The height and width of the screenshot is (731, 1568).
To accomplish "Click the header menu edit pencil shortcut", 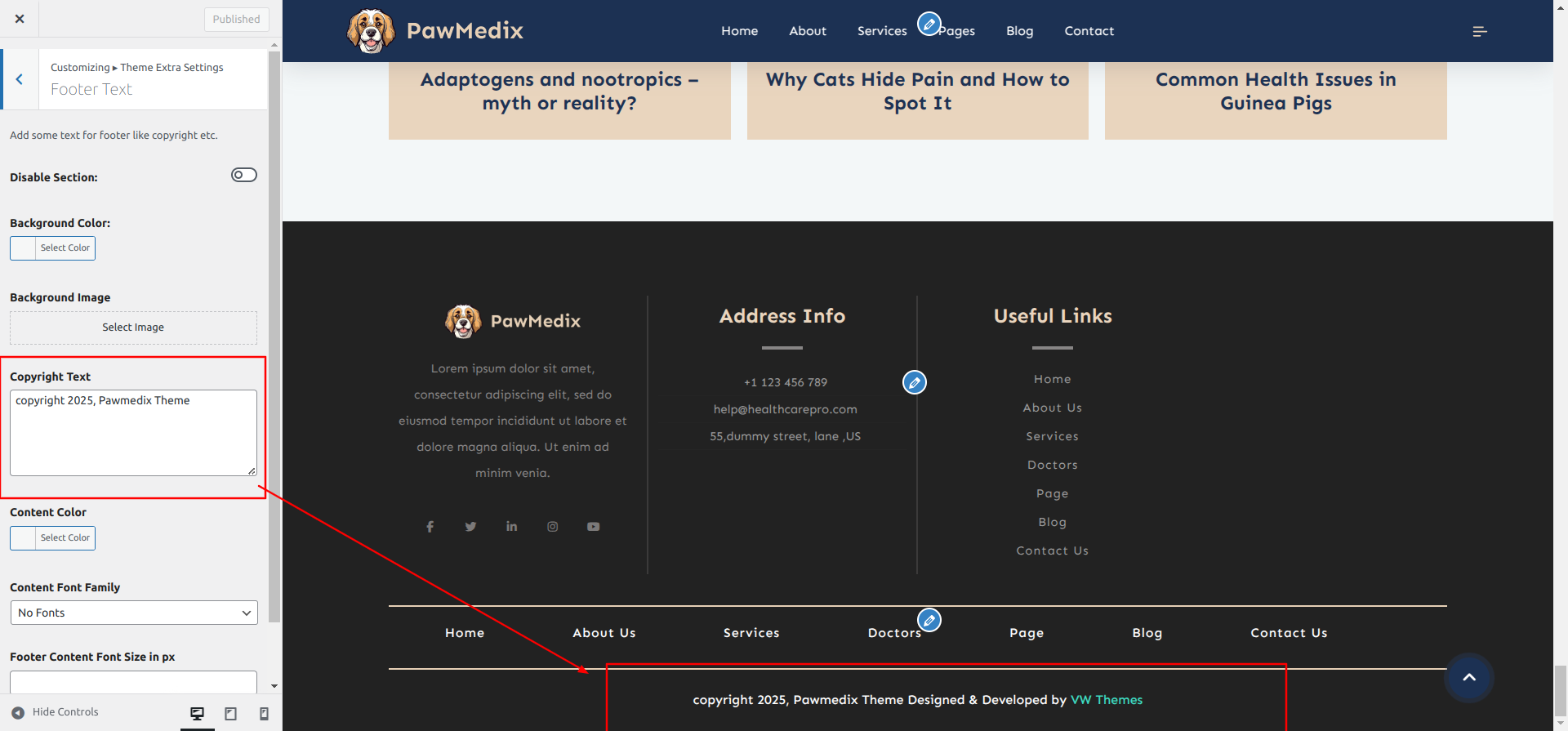I will pos(929,24).
